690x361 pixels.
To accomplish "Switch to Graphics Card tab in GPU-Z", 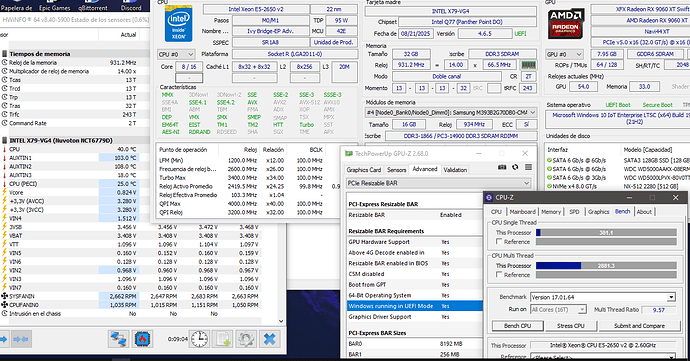I will point(363,170).
